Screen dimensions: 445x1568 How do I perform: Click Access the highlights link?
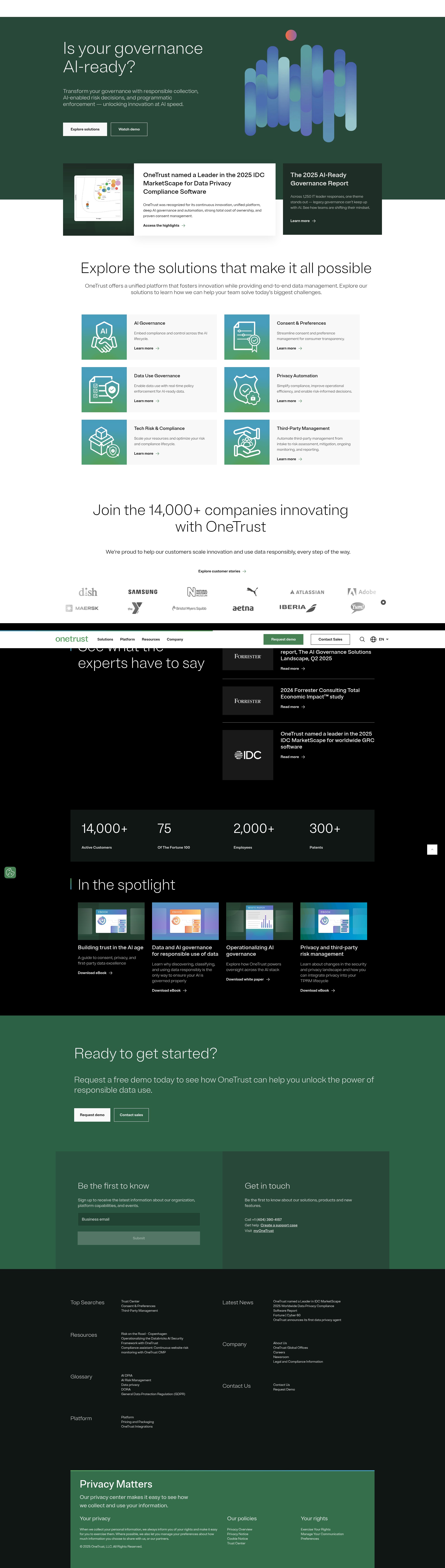[164, 225]
